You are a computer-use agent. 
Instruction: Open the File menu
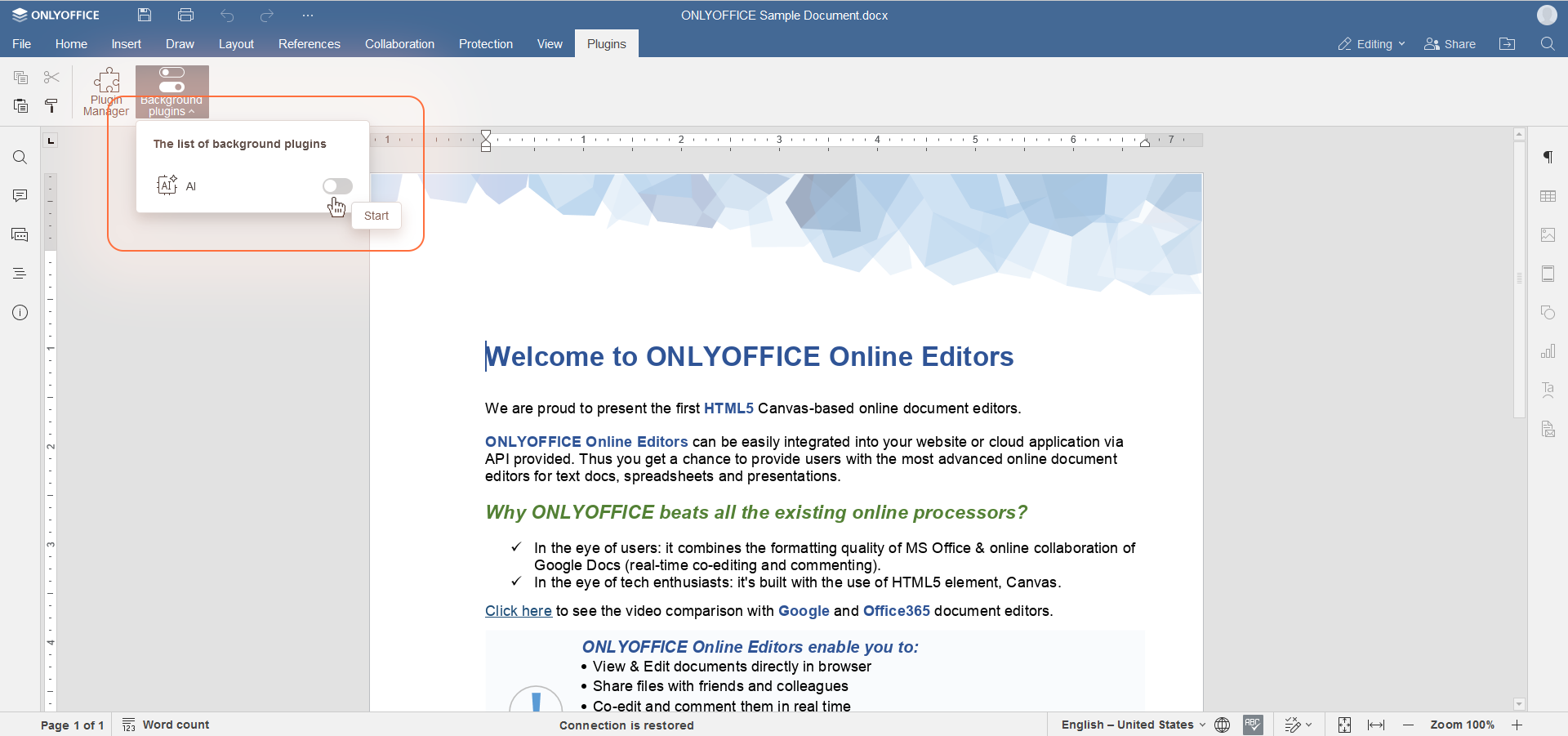pos(22,44)
